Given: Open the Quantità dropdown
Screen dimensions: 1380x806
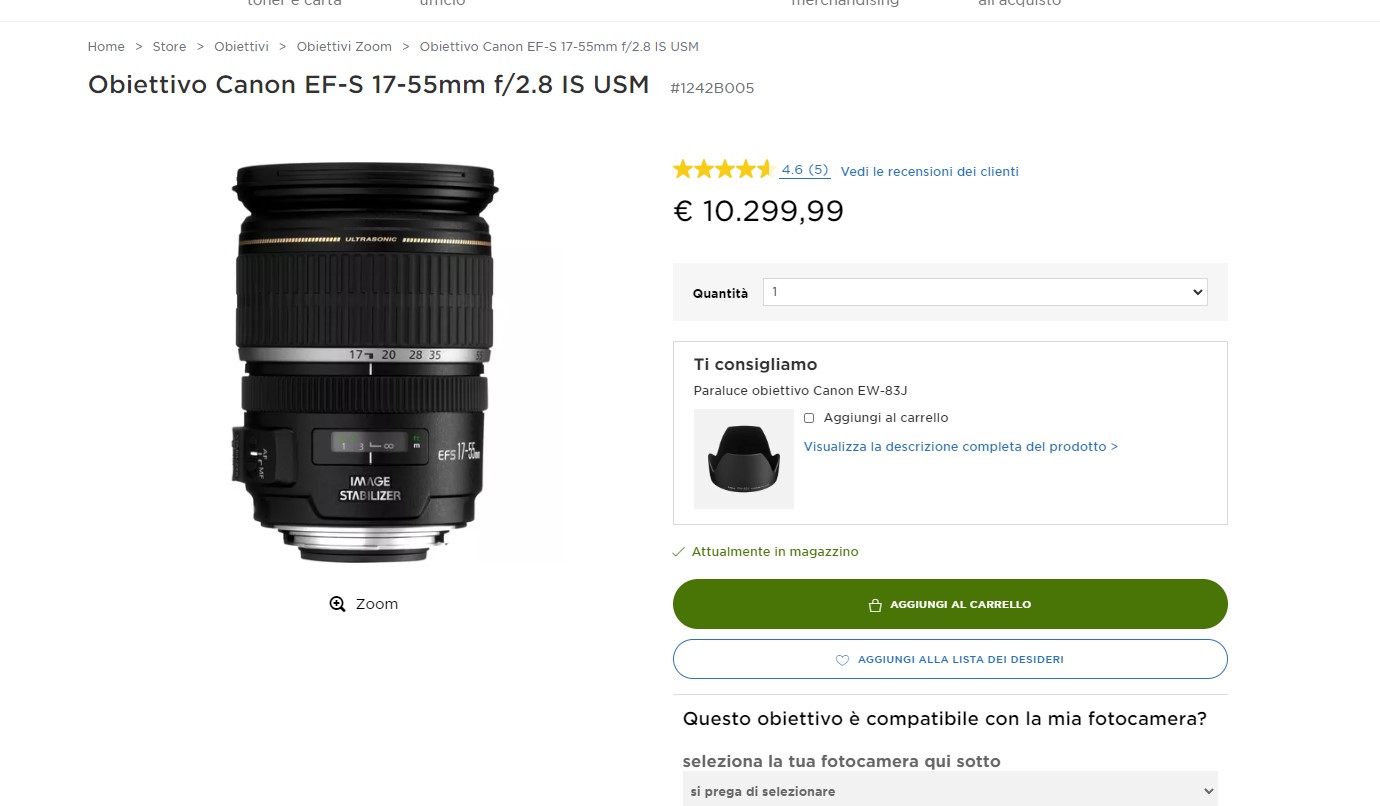Looking at the screenshot, I should [985, 292].
